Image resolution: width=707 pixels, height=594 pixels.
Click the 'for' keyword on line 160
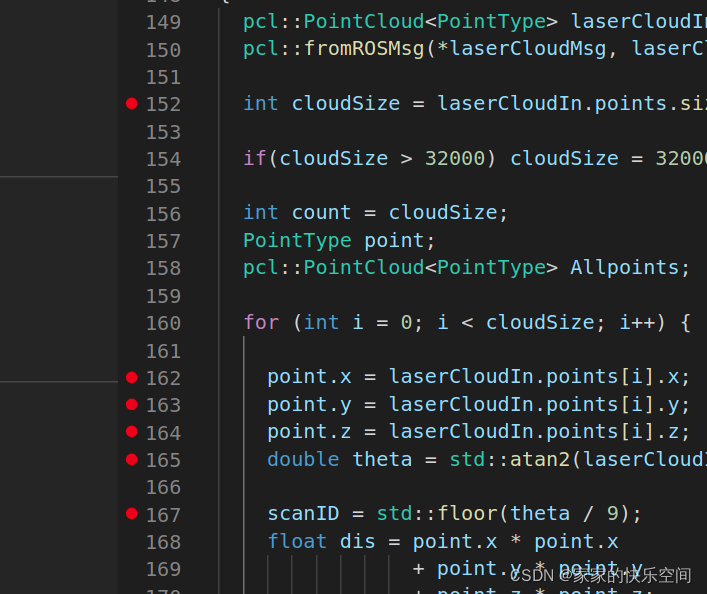(262, 322)
